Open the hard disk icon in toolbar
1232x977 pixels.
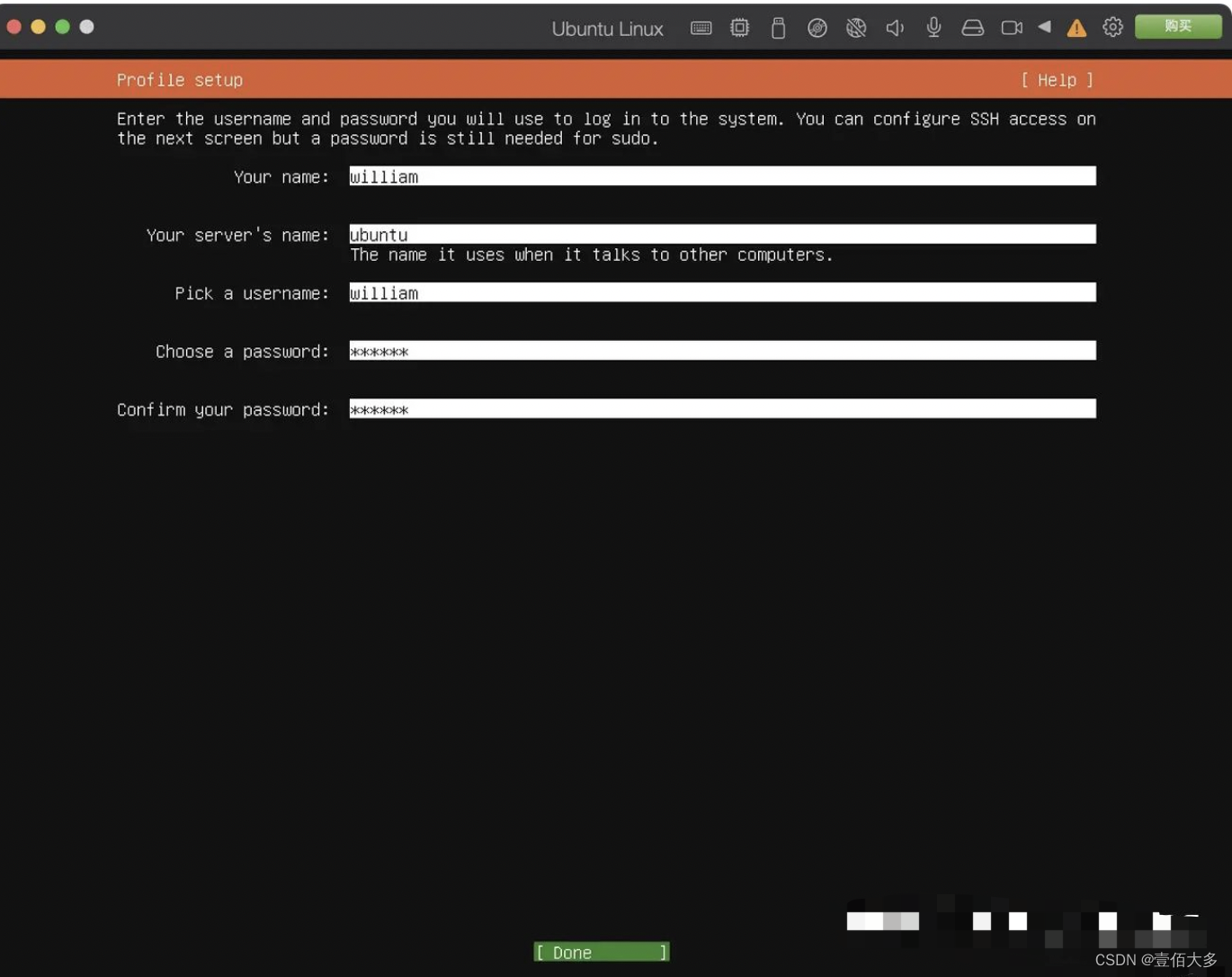pyautogui.click(x=973, y=28)
